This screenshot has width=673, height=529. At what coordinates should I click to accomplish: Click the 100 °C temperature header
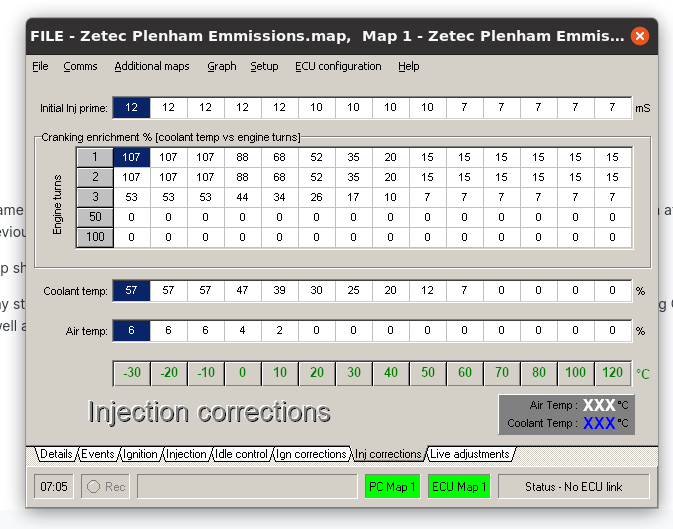576,373
